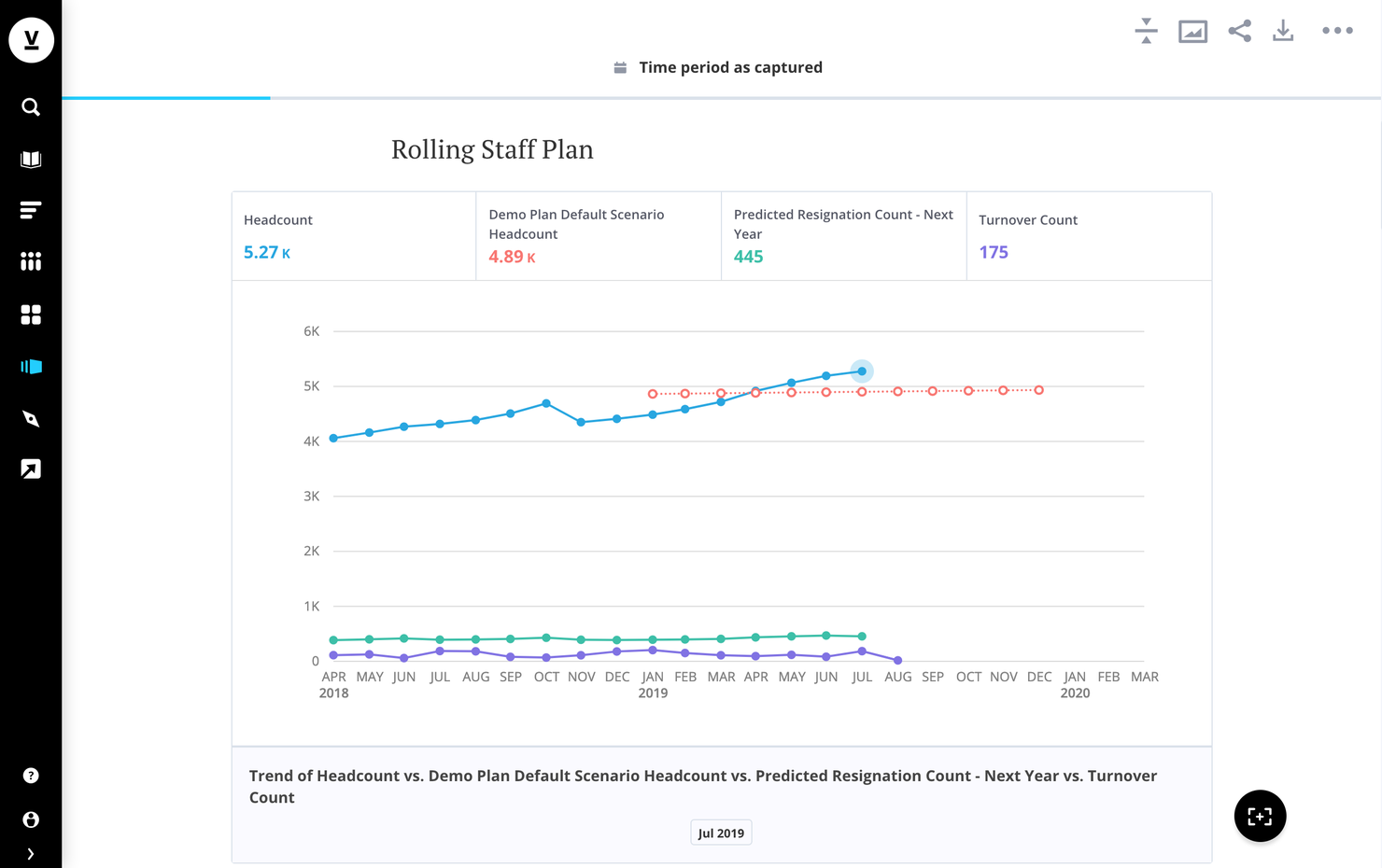Viewport: 1382px width, 868px height.
Task: Click the compass explore icon in sidebar
Action: click(31, 419)
